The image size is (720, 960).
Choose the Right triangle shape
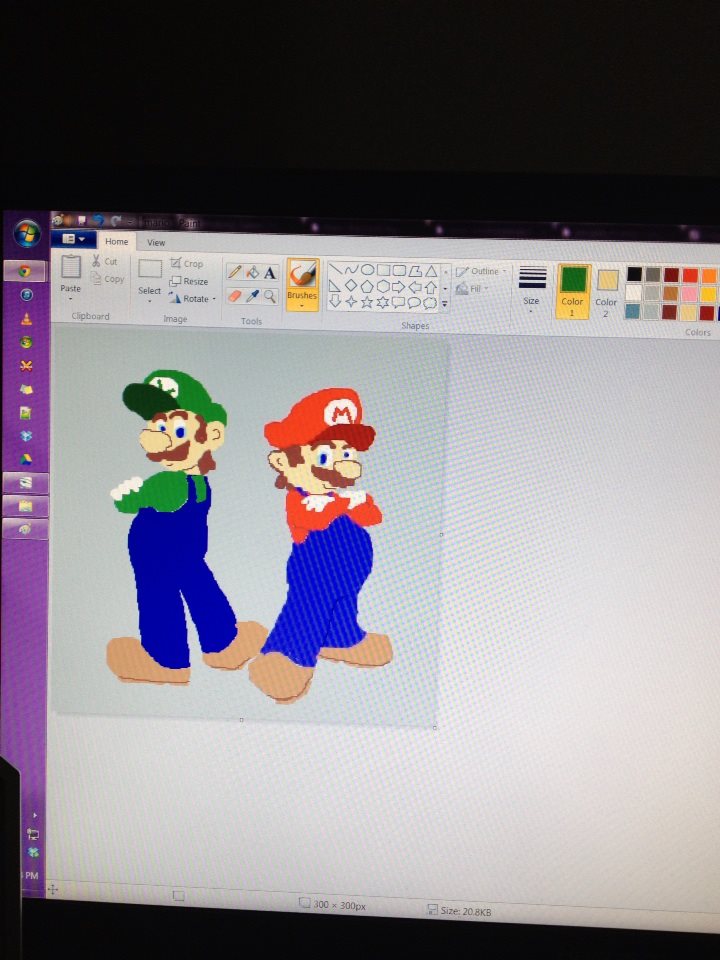coord(335,285)
